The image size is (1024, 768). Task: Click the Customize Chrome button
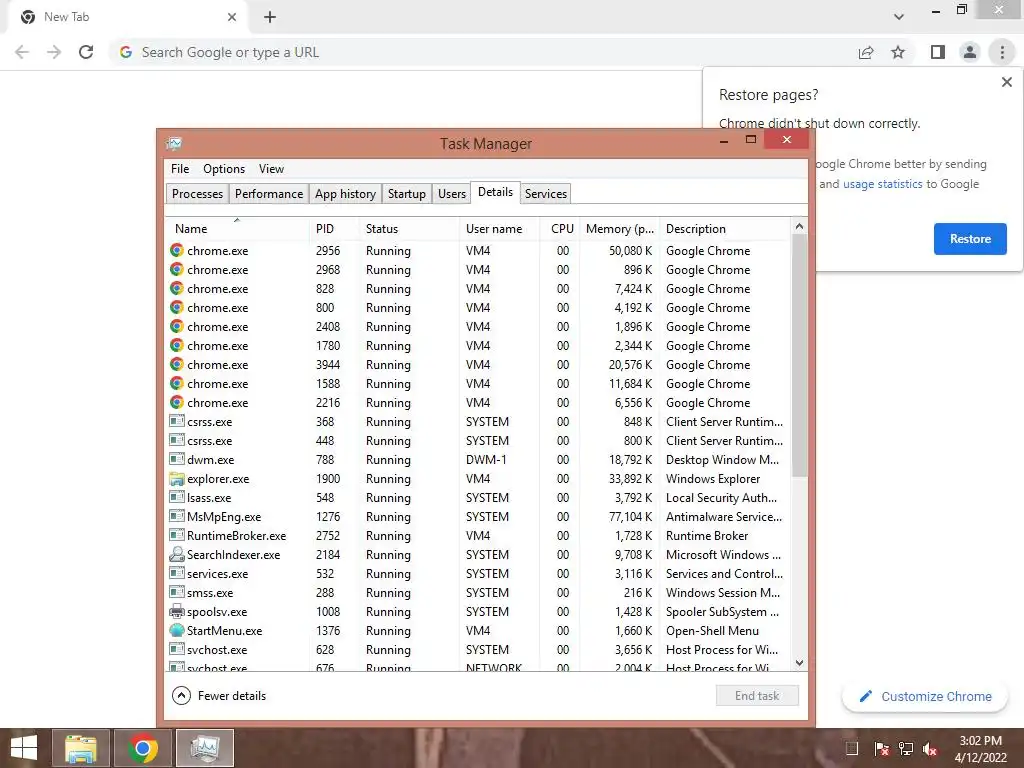coord(926,697)
